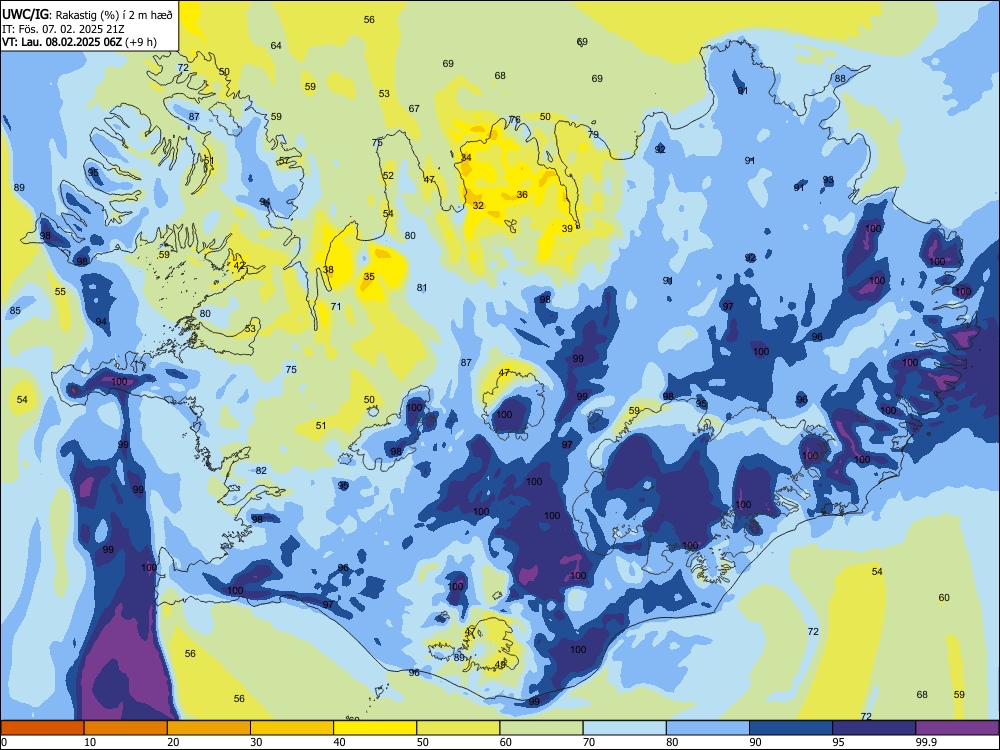1000x750 pixels.
Task: Click the humidity value '36' on the map
Action: pos(522,195)
